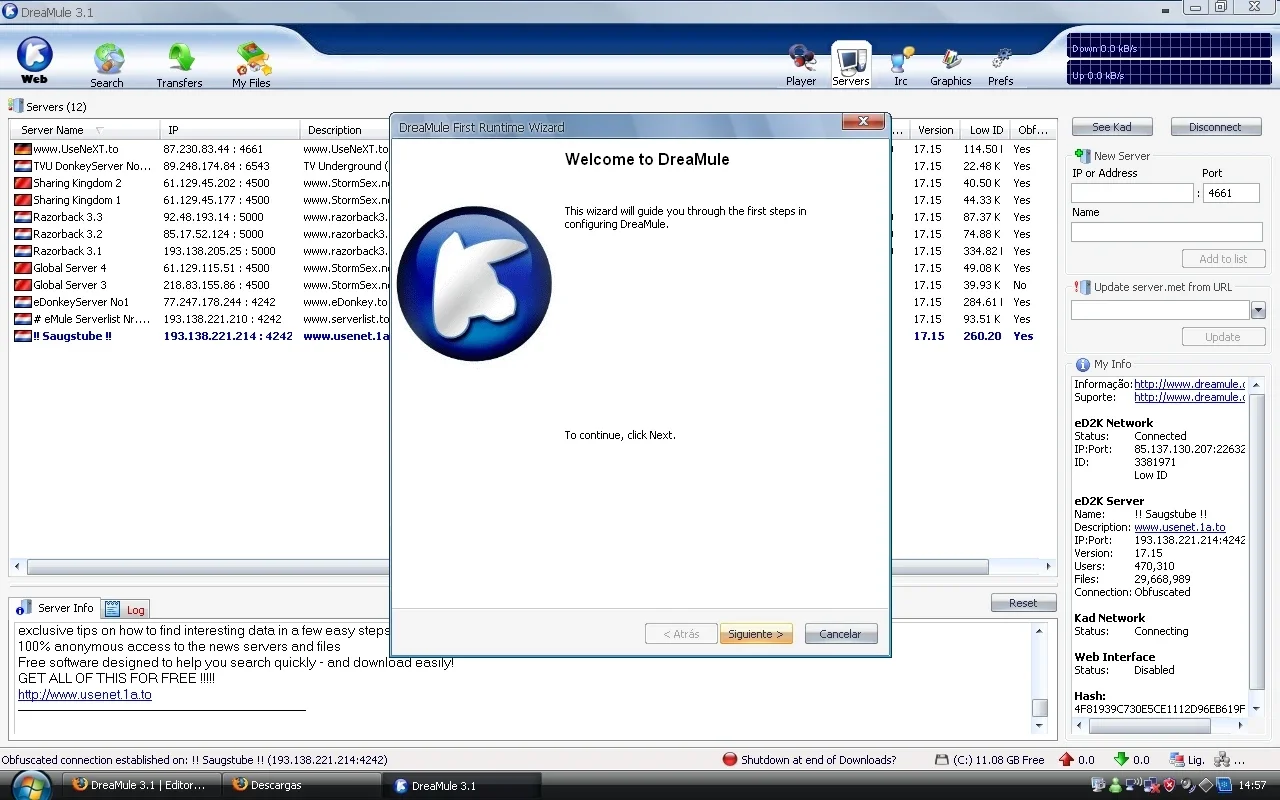
Task: Open the Web browser toolbar icon
Action: [35, 60]
